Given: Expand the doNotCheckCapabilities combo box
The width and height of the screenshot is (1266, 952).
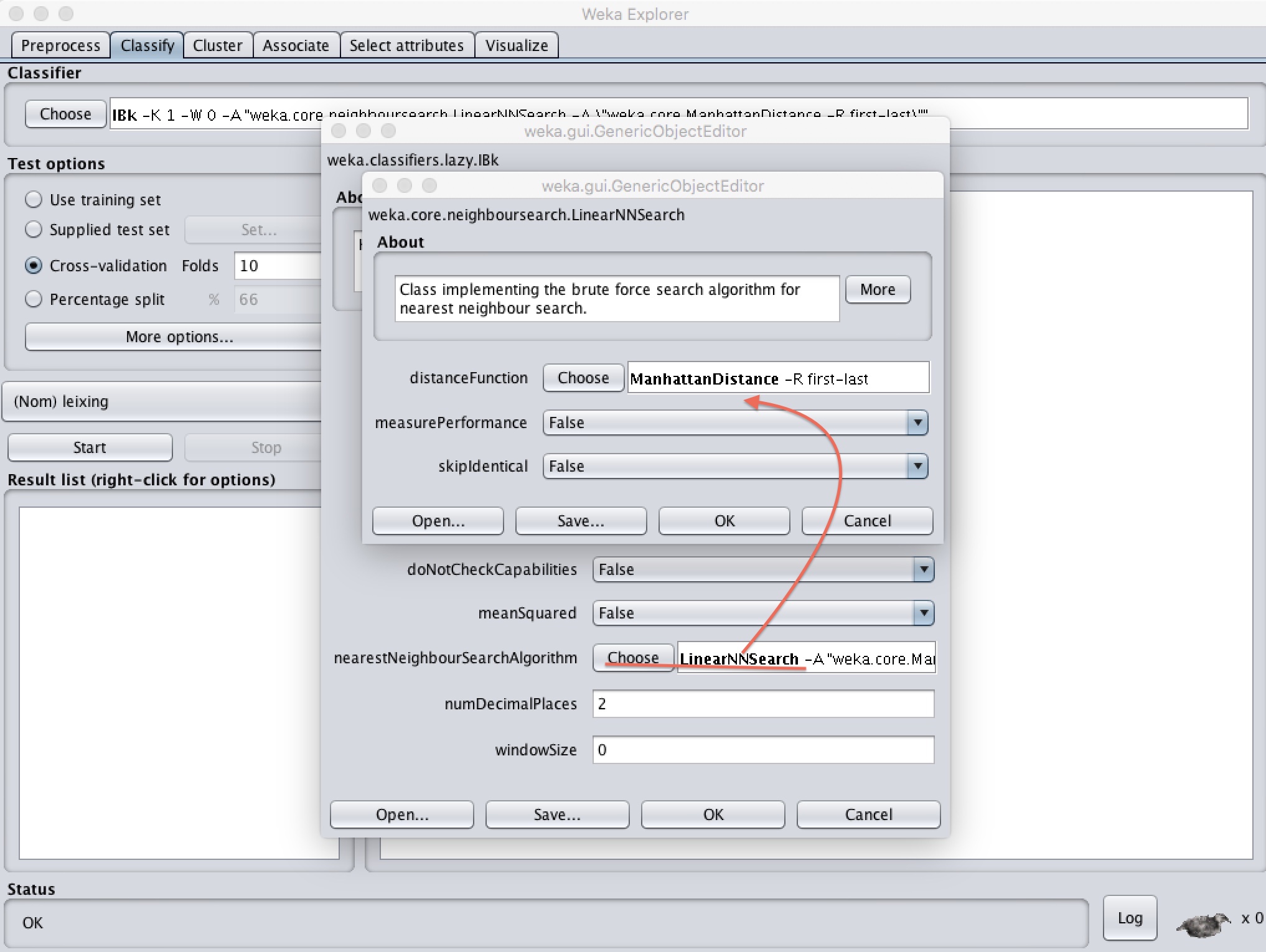Looking at the screenshot, I should [x=924, y=569].
